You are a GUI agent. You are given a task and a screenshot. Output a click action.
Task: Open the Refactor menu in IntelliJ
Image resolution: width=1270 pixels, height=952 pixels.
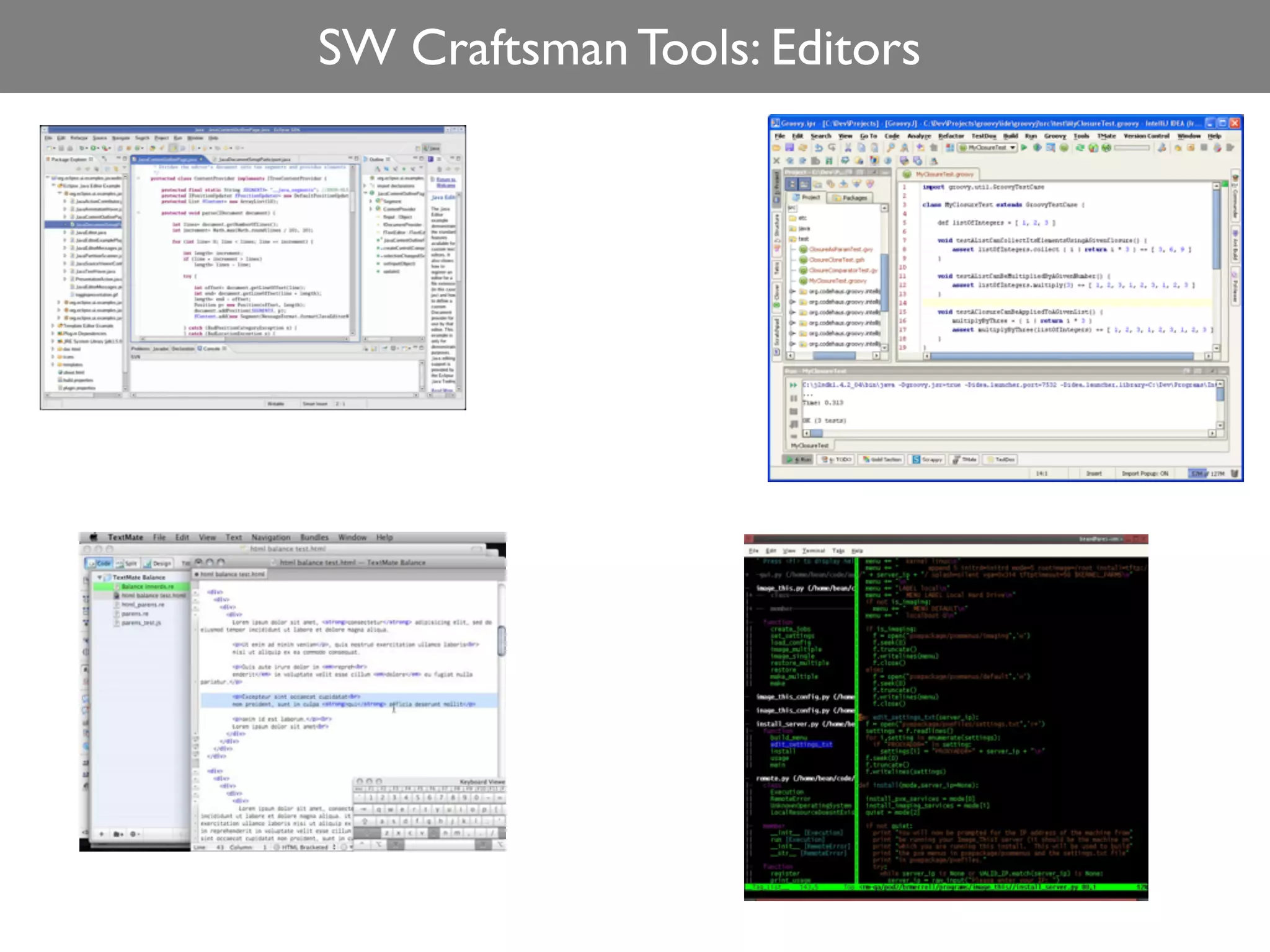pyautogui.click(x=951, y=136)
